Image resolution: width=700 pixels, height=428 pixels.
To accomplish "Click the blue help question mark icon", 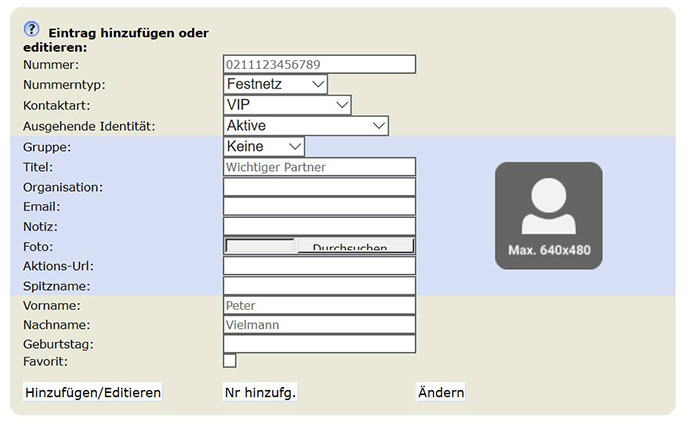I will pyautogui.click(x=31, y=30).
